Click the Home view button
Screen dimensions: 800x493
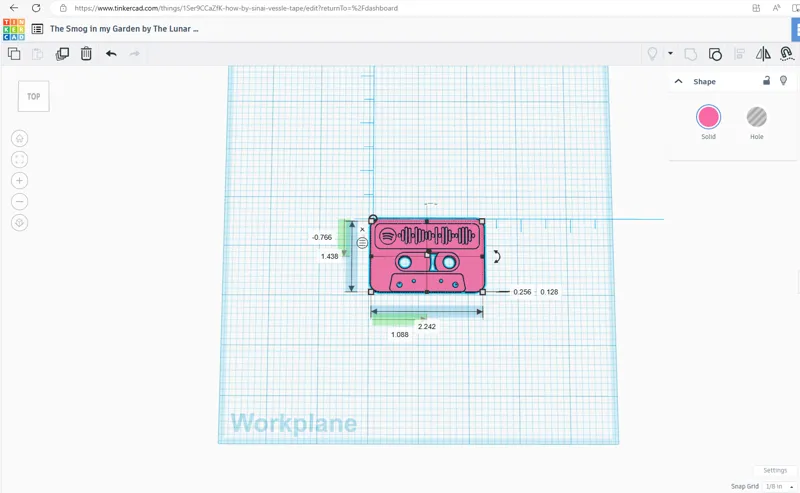pos(19,138)
